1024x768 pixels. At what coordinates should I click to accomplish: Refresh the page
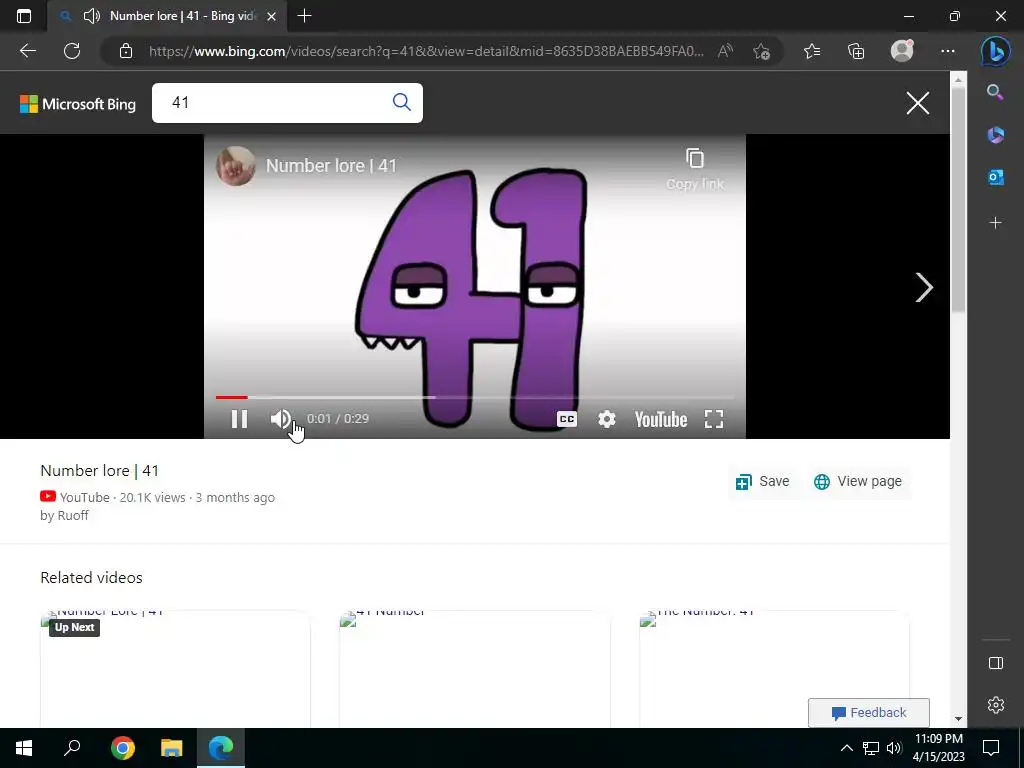72,51
